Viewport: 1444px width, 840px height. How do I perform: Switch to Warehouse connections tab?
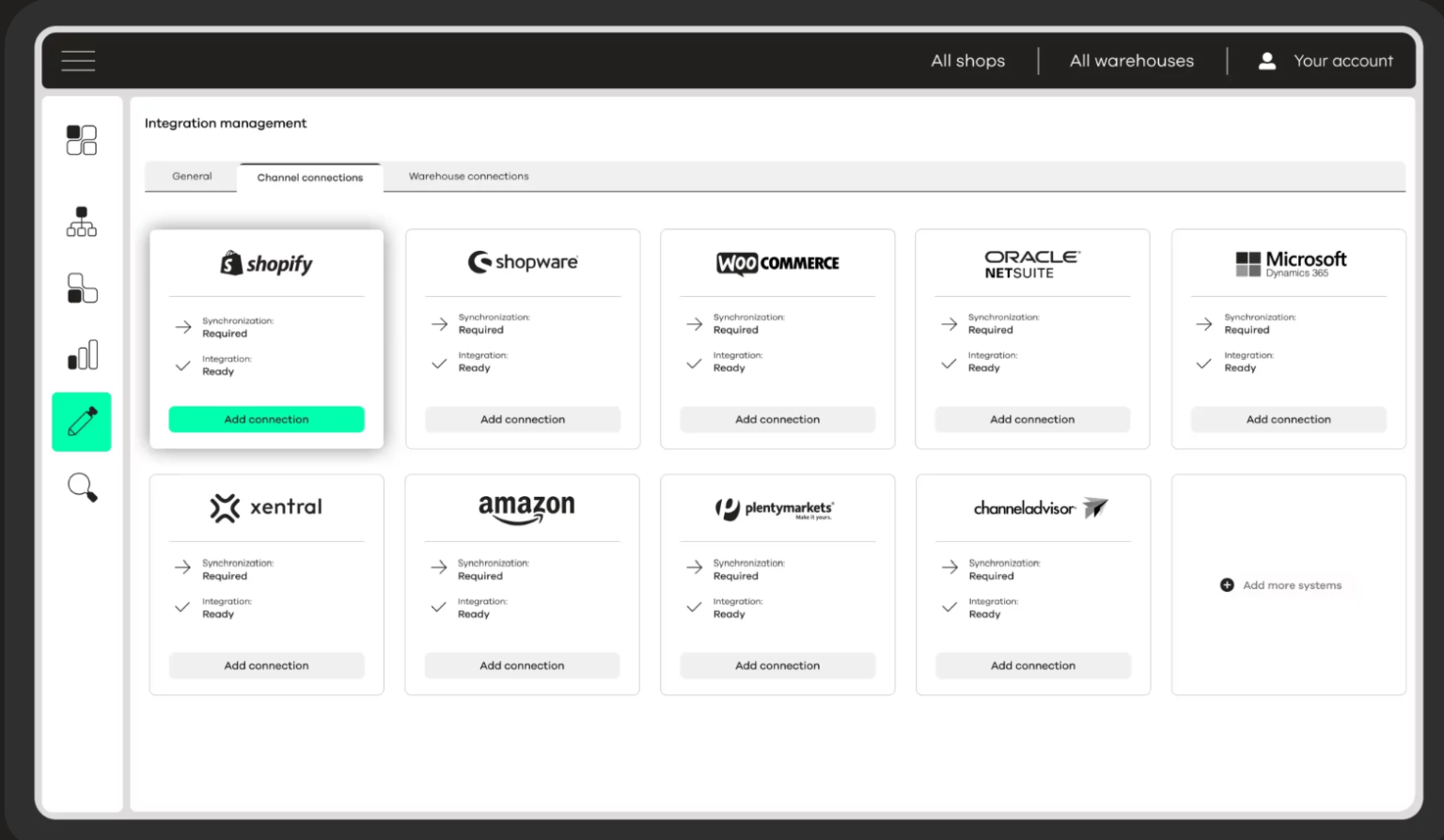point(468,177)
